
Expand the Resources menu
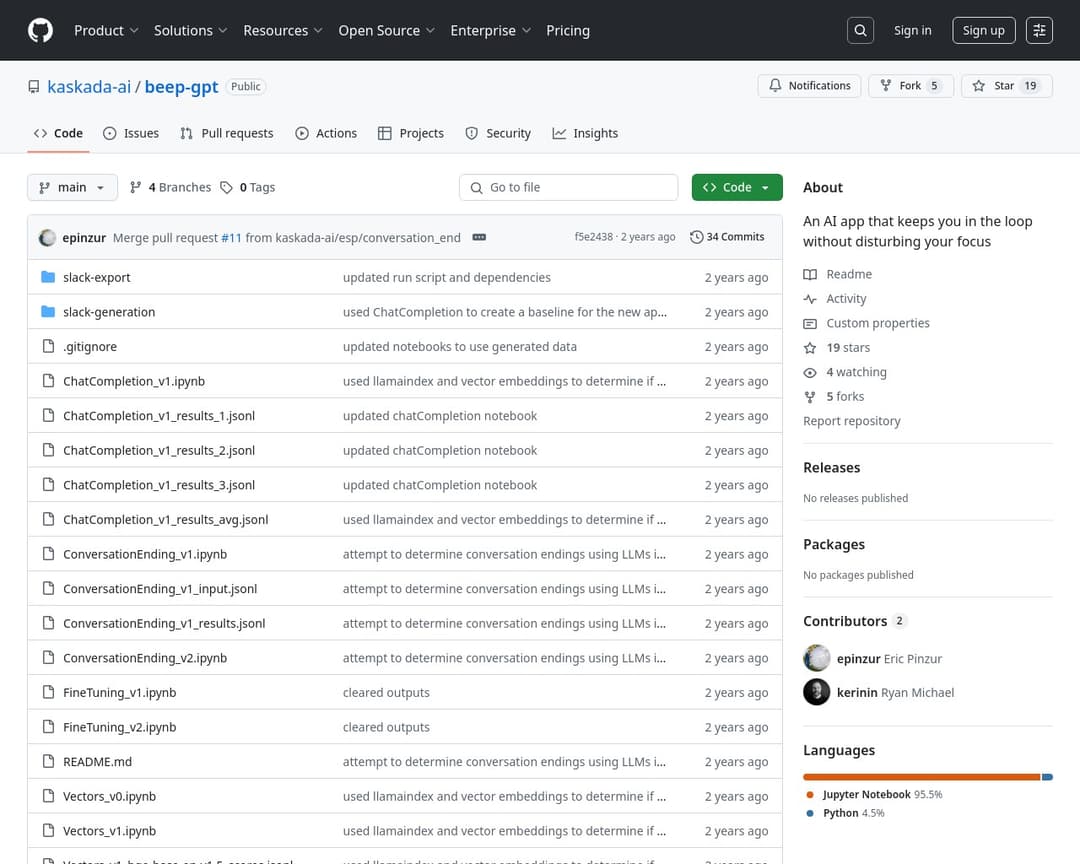(x=282, y=30)
